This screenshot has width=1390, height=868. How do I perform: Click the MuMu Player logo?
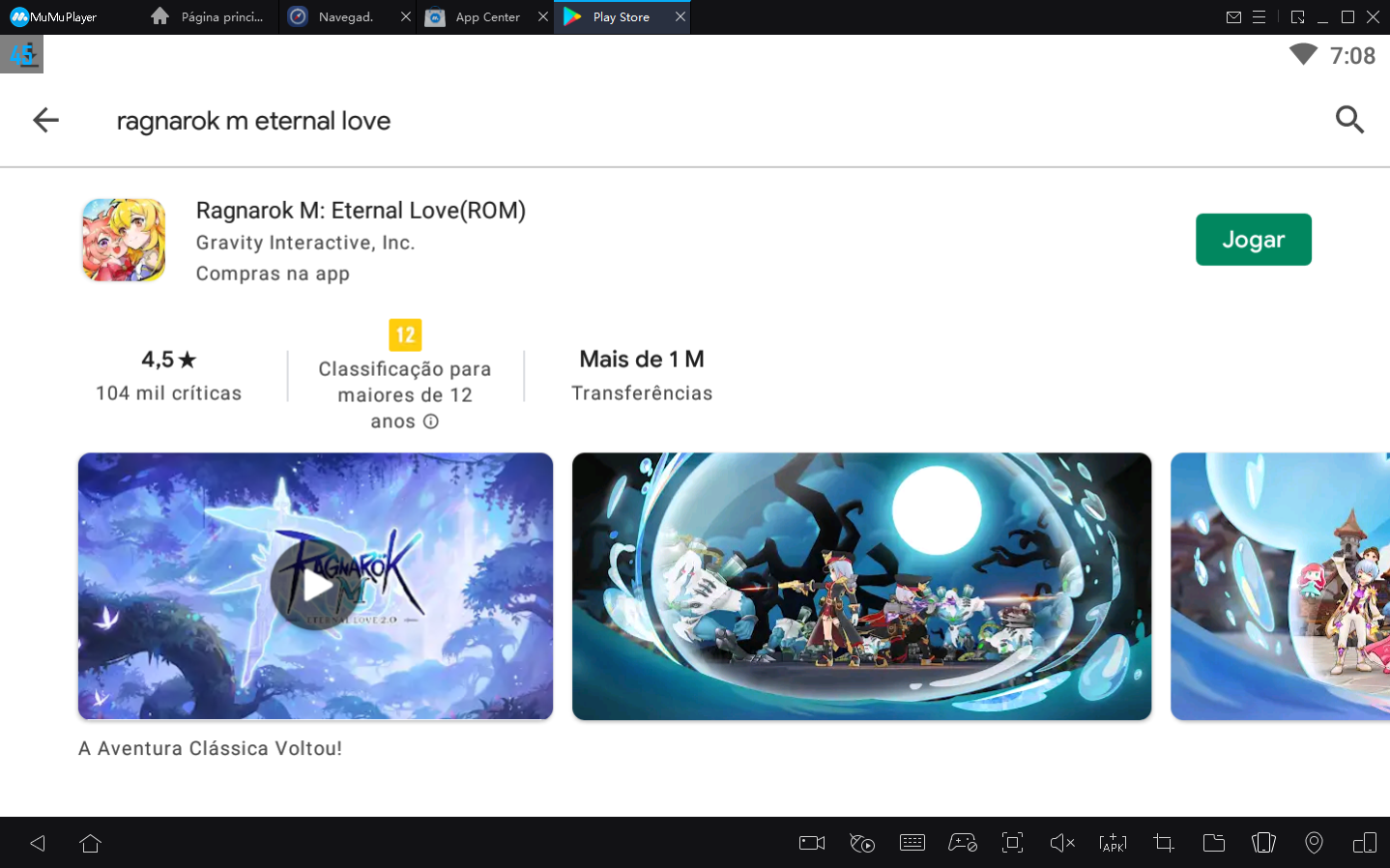coord(53,17)
